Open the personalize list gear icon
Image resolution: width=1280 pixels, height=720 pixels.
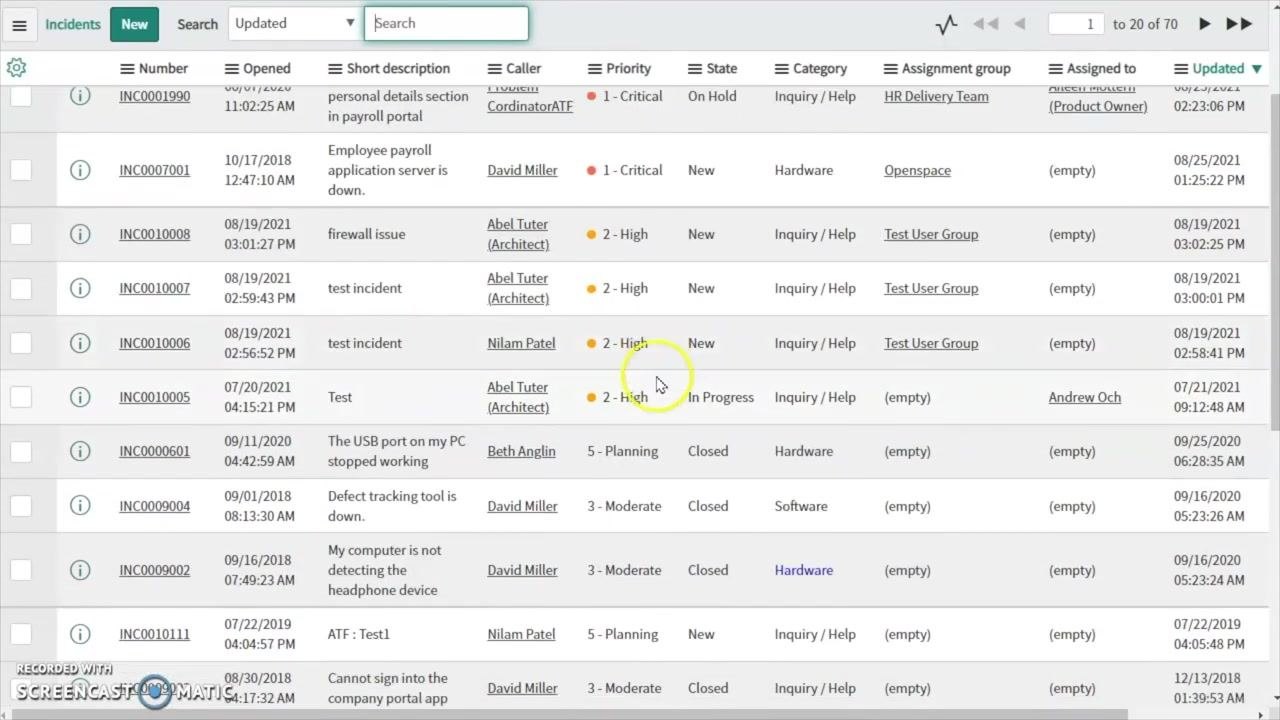coord(16,68)
